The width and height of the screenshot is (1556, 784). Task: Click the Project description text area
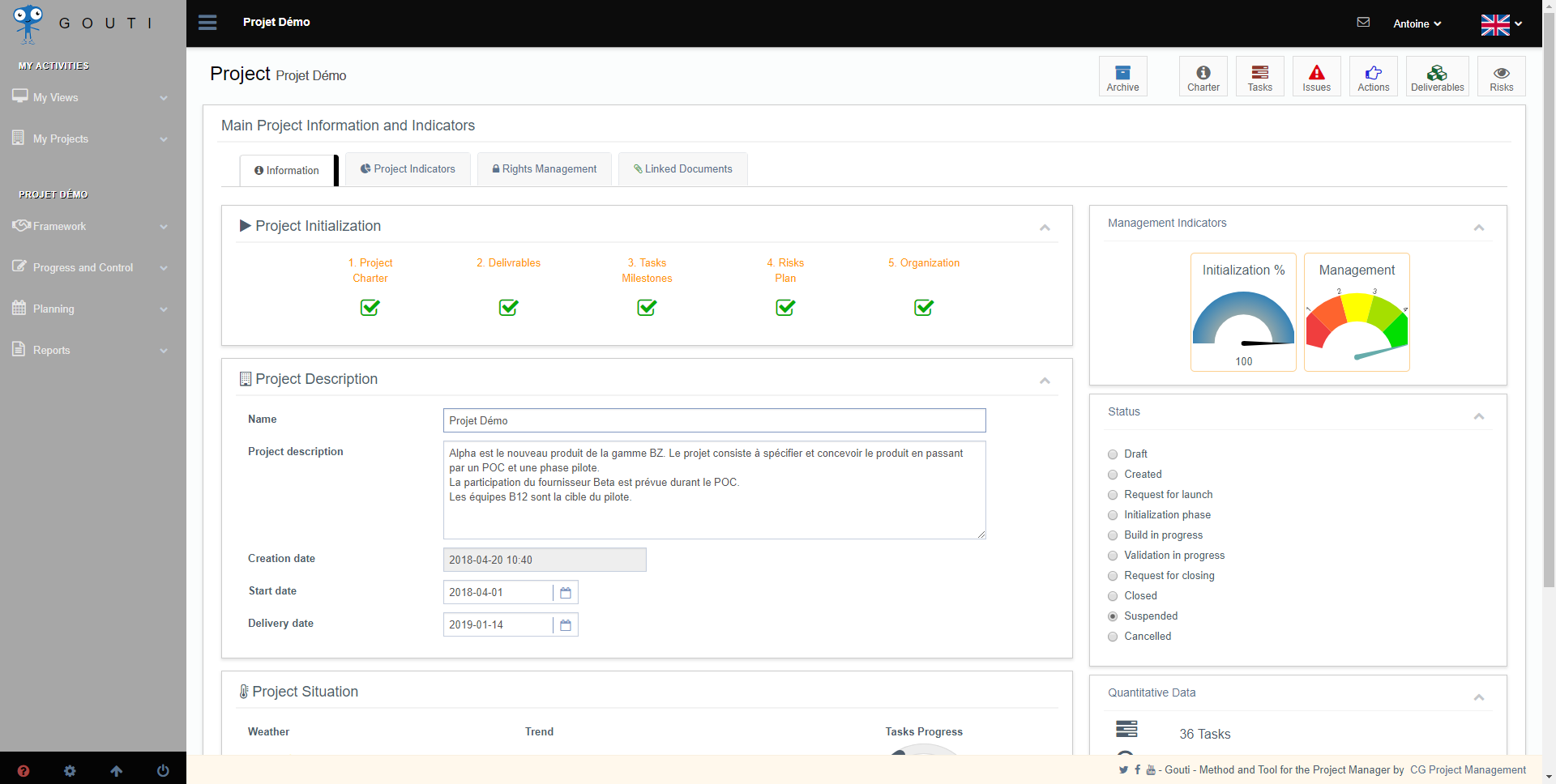(x=714, y=490)
